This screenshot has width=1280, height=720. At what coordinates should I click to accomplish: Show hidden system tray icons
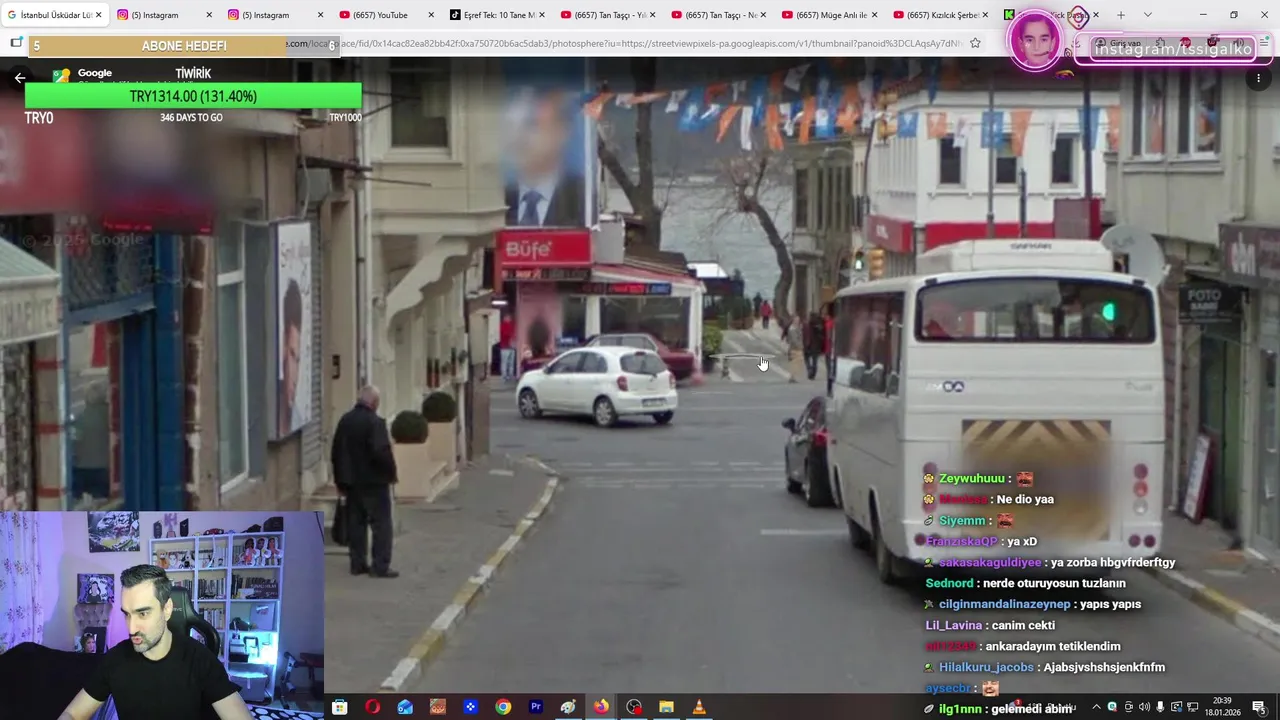[1096, 707]
